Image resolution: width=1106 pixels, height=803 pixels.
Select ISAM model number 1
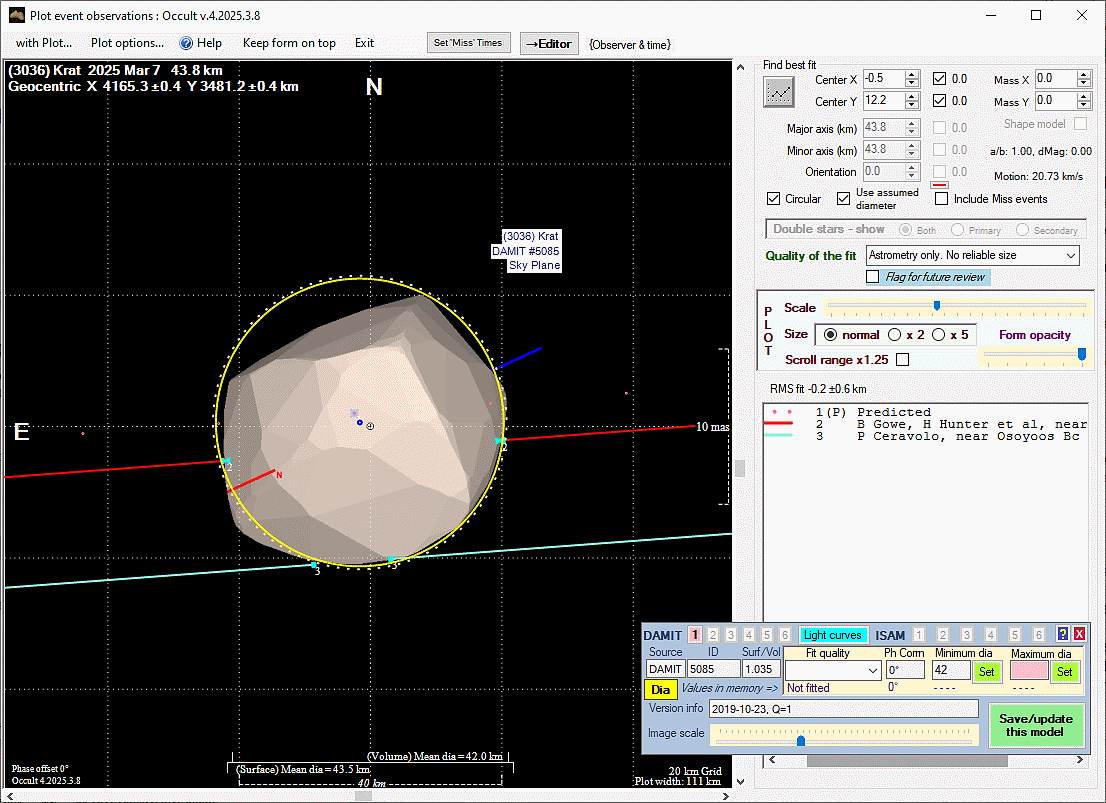[x=918, y=635]
